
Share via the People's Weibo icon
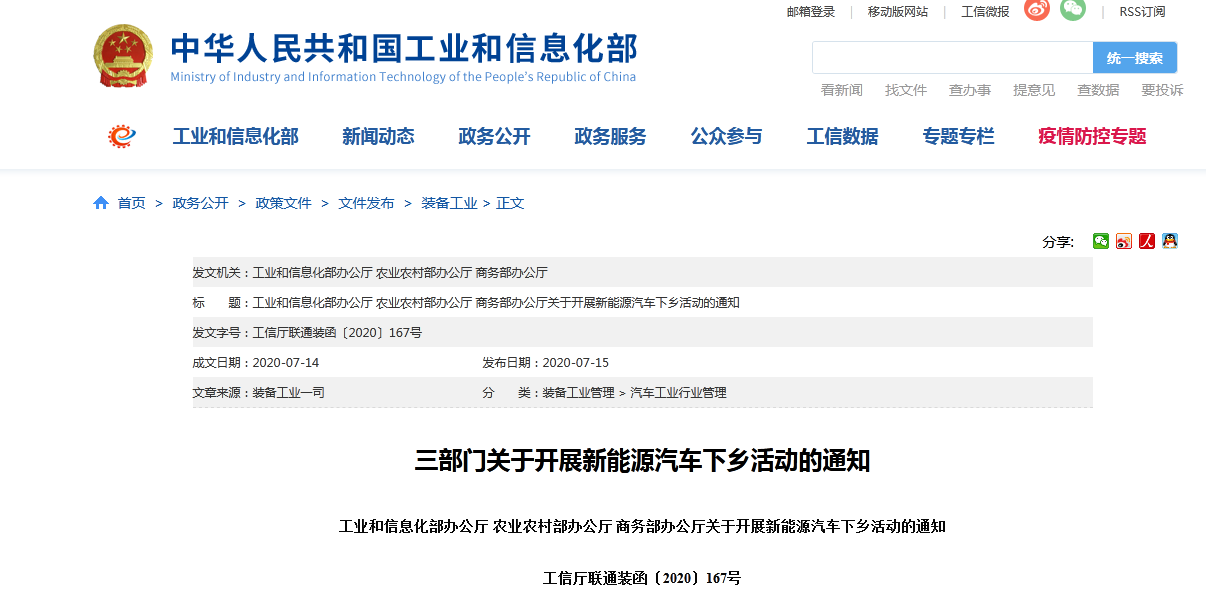click(x=1147, y=241)
